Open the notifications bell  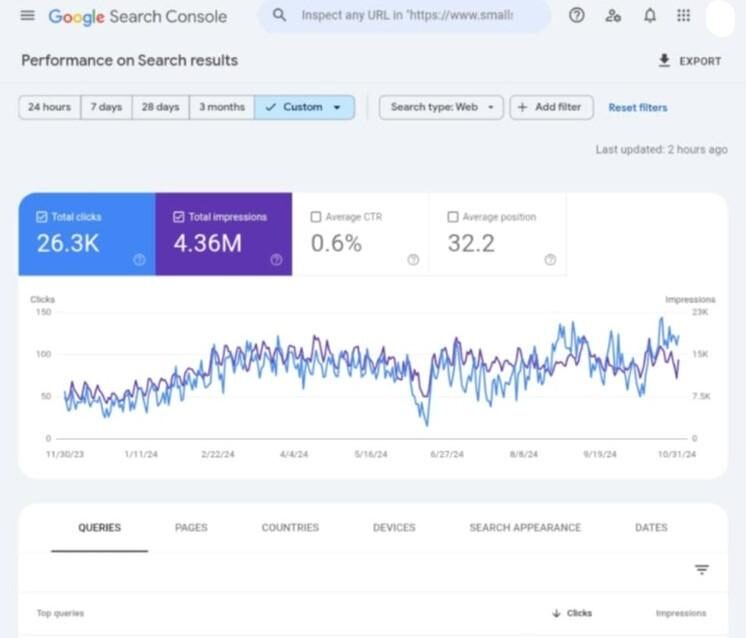[x=650, y=16]
